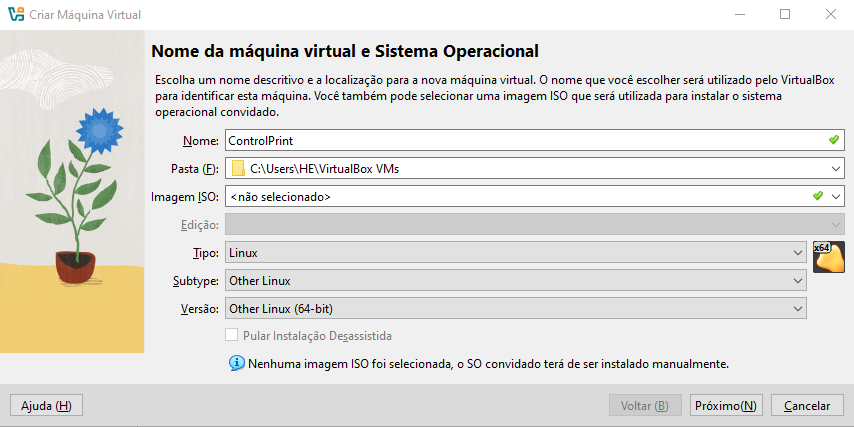Image resolution: width=854 pixels, height=427 pixels.
Task: Open the Subtype dropdown showing Other Linux
Action: click(x=797, y=281)
